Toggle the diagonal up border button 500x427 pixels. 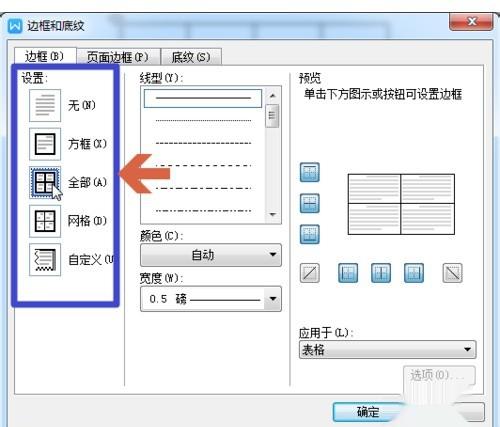click(x=310, y=273)
